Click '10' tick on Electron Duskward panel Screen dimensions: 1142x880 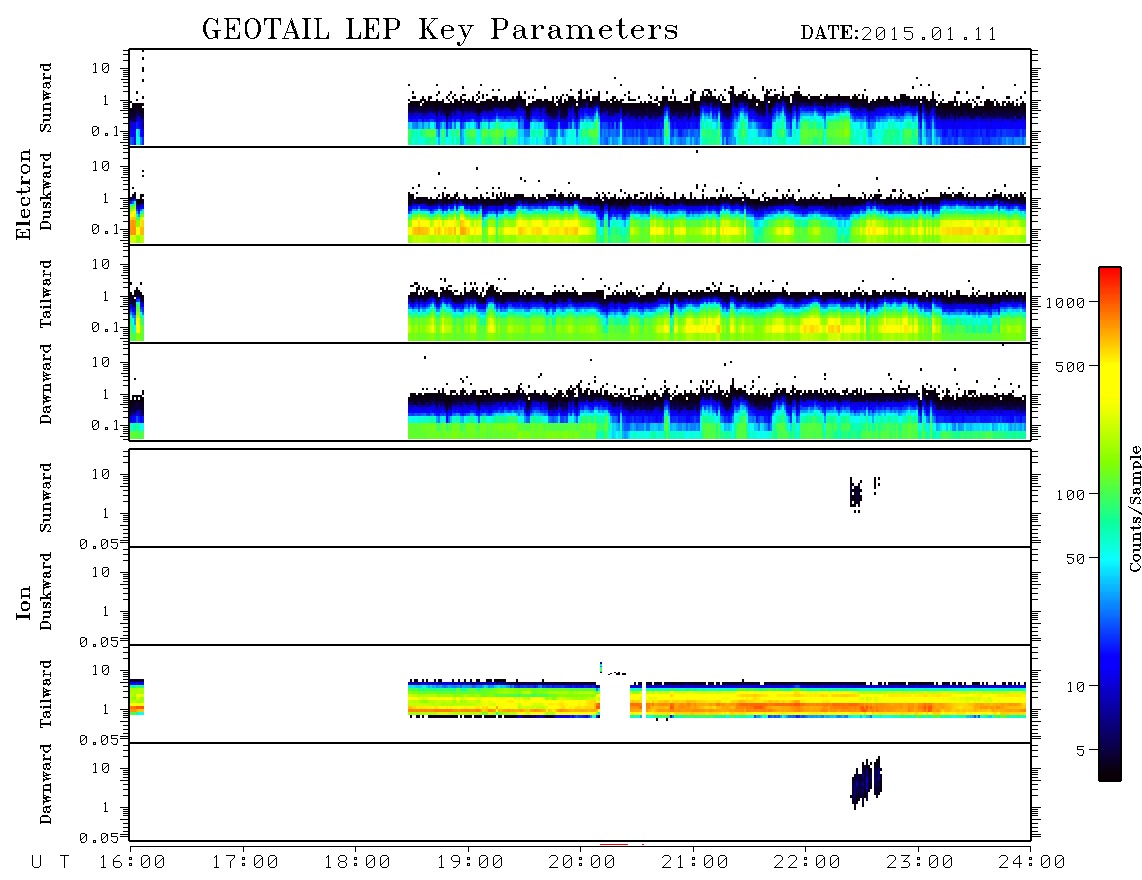[x=101, y=166]
